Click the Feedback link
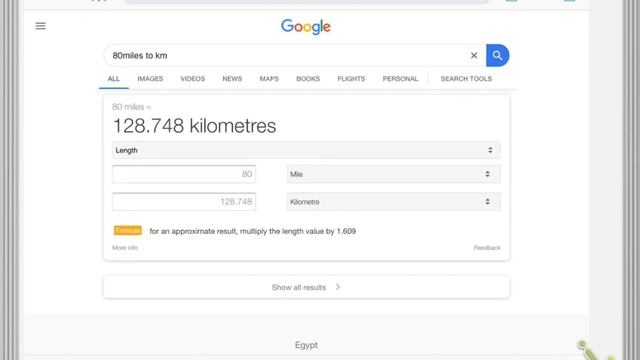This screenshot has height=360, width=640. point(487,248)
